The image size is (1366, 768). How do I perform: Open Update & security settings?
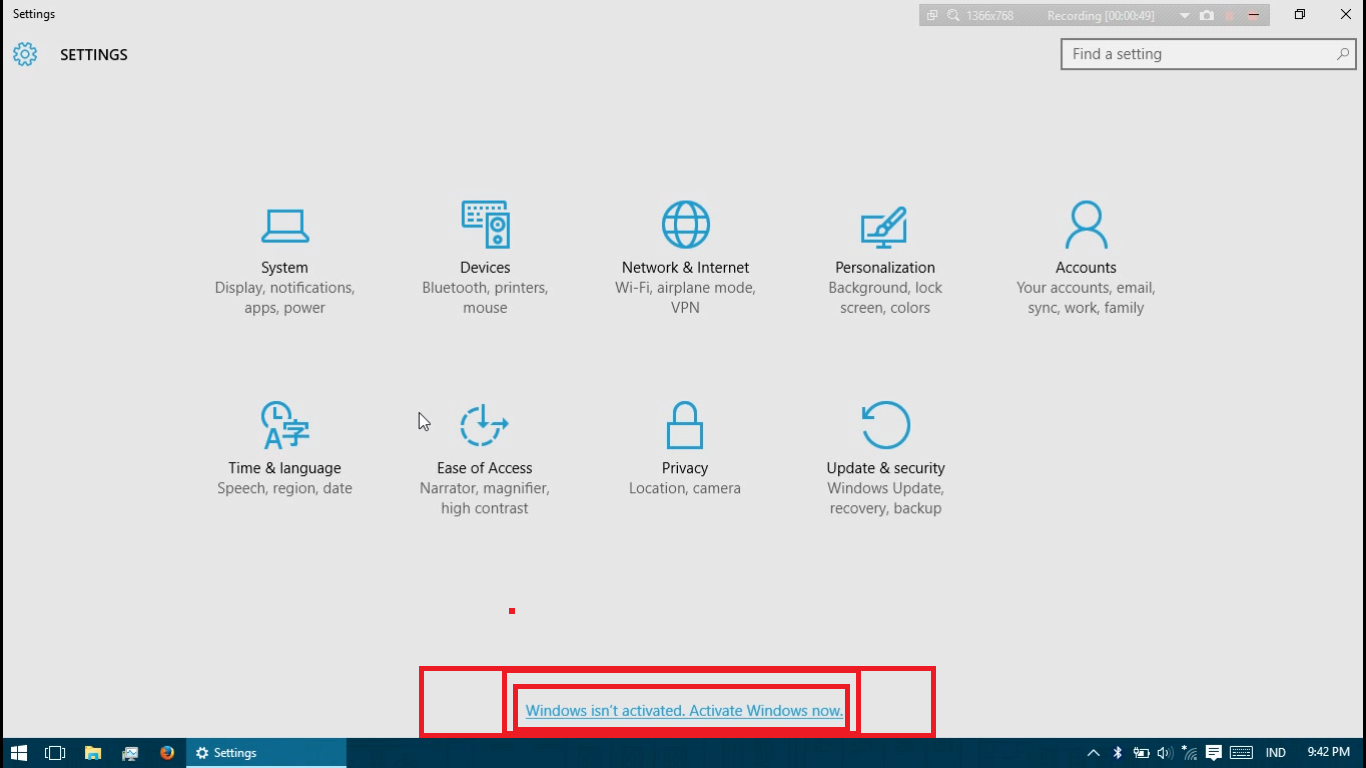(x=885, y=460)
